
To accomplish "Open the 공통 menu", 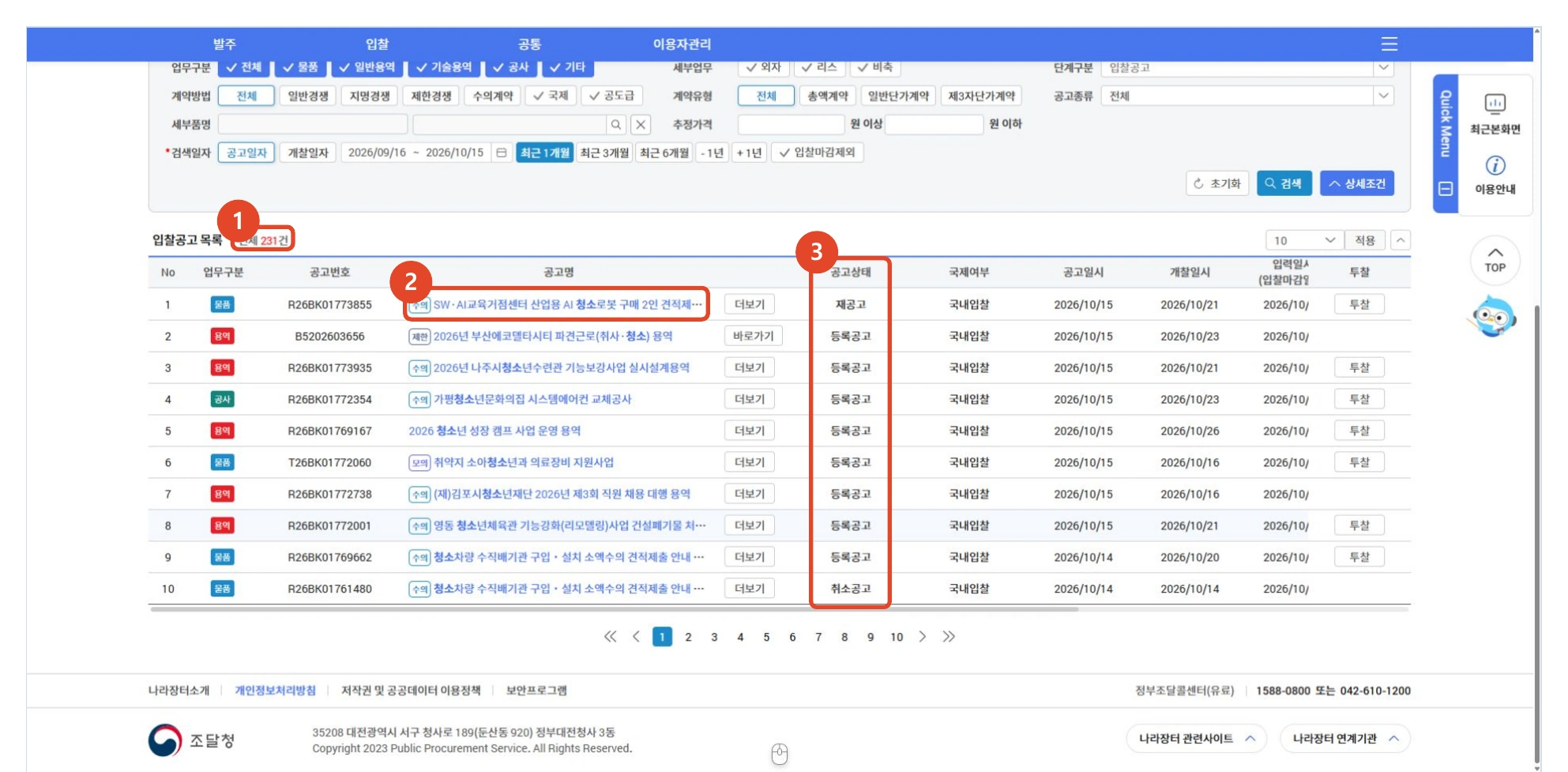I will coord(529,44).
